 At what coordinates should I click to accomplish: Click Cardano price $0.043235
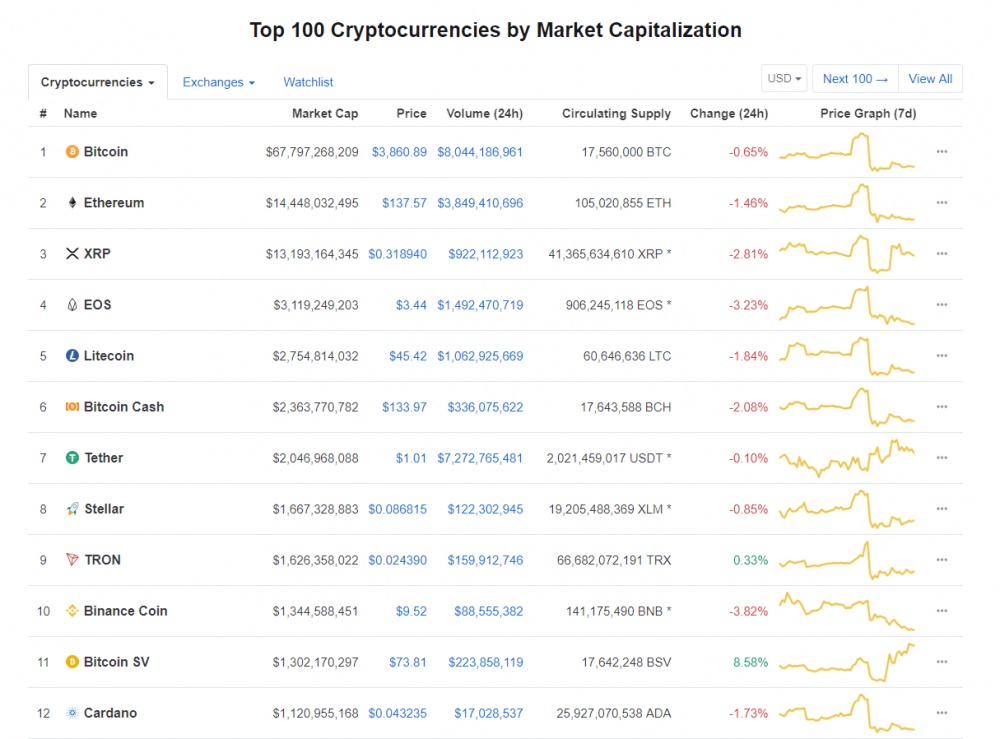pyautogui.click(x=397, y=713)
